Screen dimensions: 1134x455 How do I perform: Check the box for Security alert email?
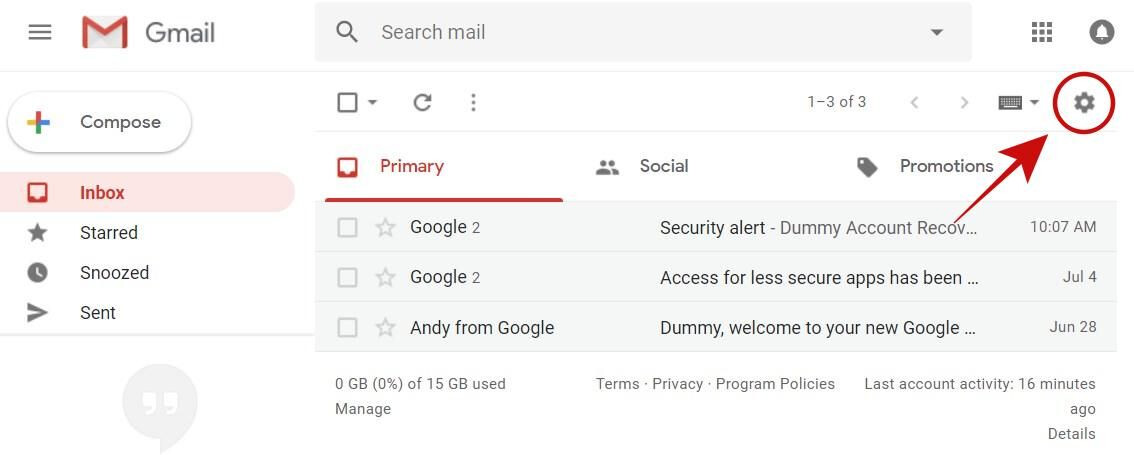pyautogui.click(x=347, y=227)
